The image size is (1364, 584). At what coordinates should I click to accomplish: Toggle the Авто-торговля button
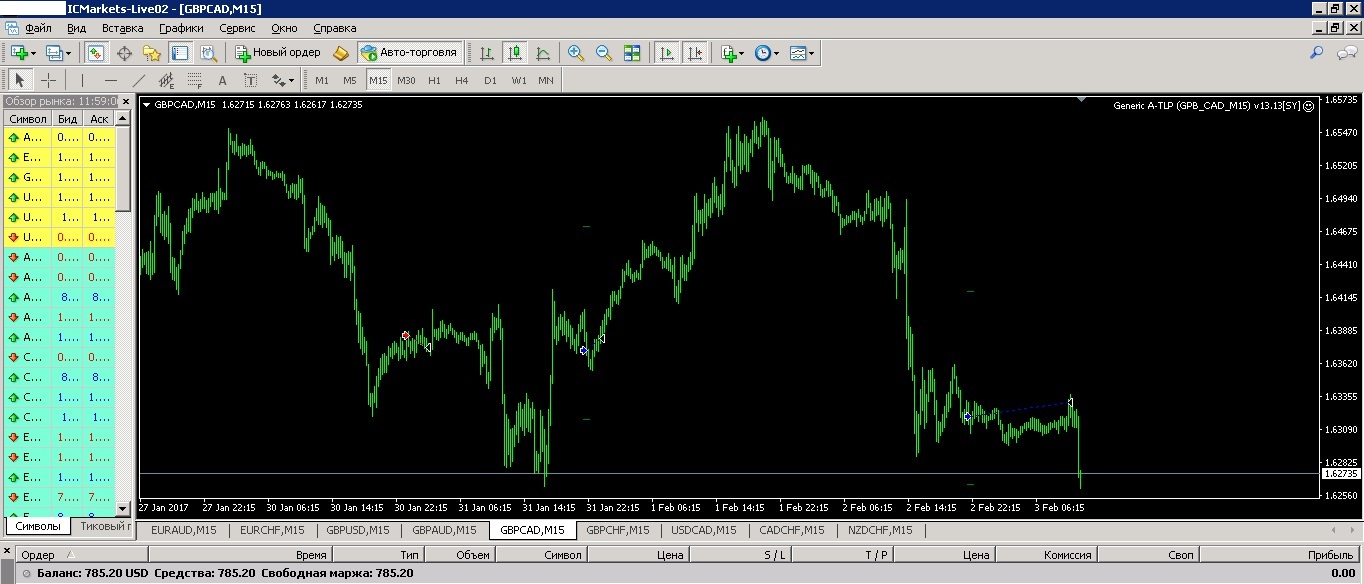409,53
